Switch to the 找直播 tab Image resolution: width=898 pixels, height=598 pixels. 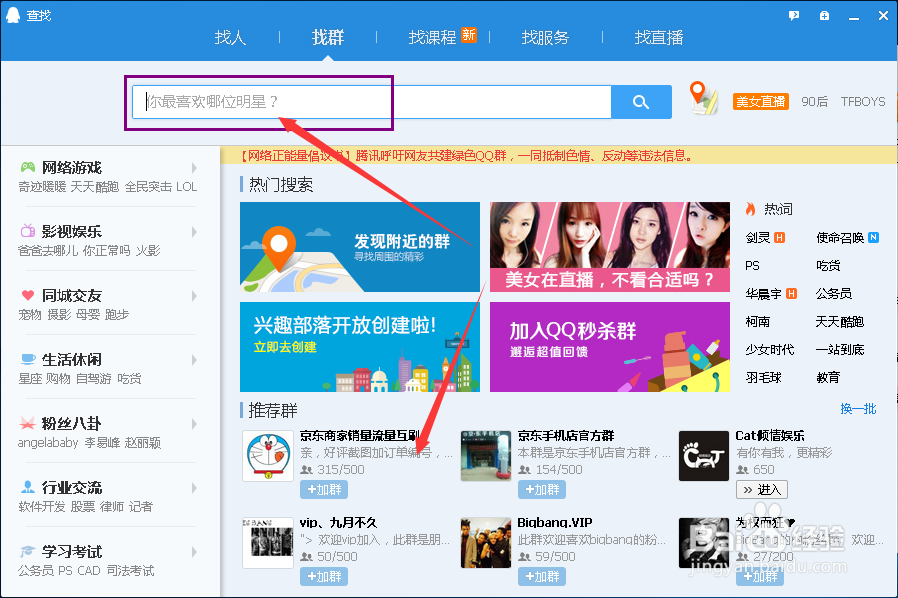[659, 38]
